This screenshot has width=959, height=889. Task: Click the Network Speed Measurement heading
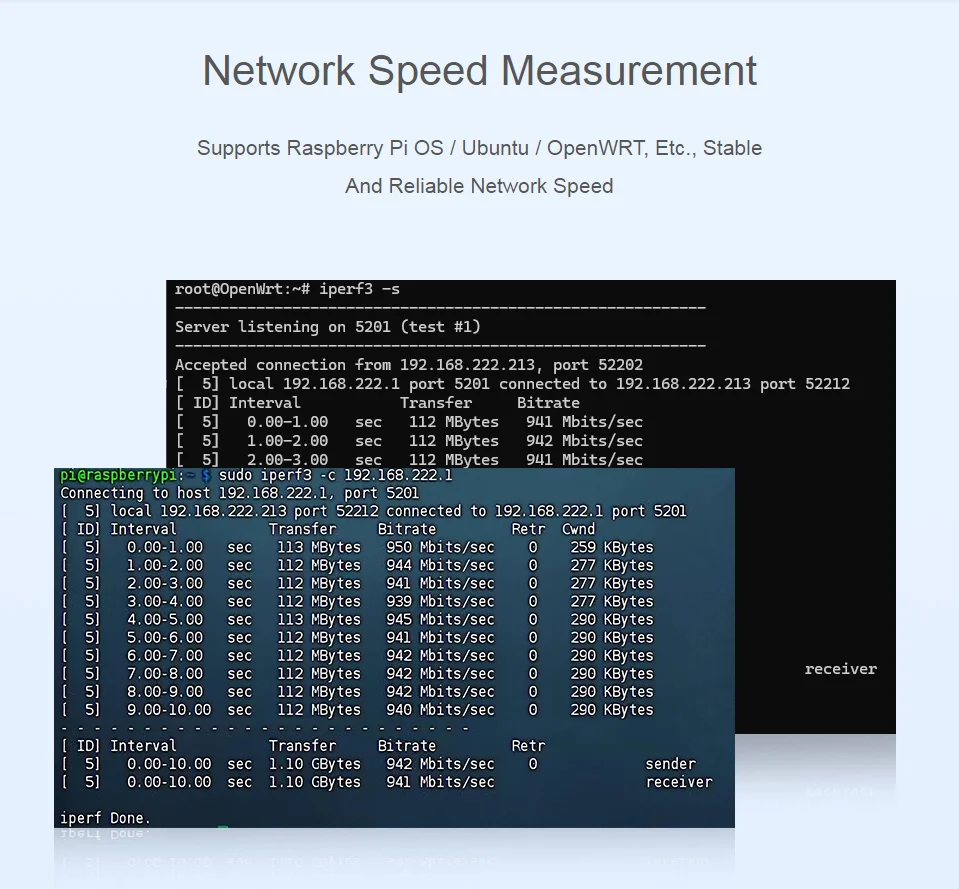(480, 71)
